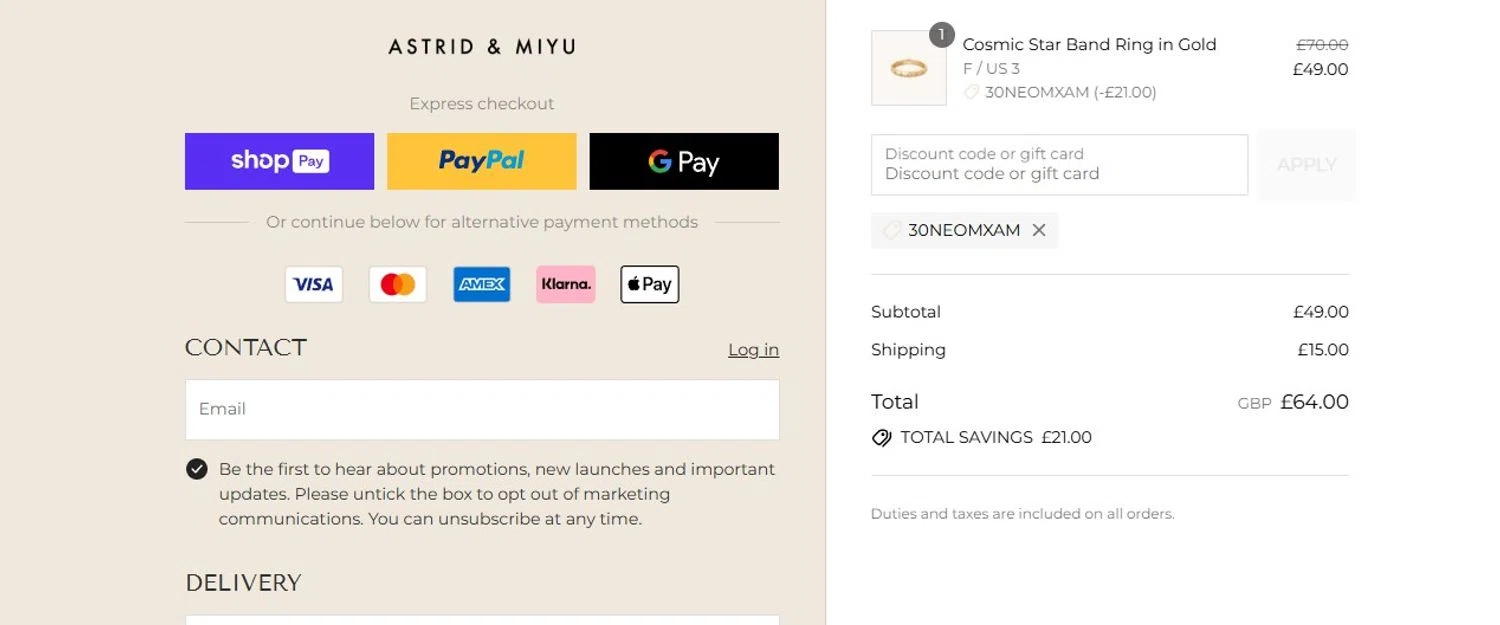
Task: Click the 'Express checkout' label
Action: click(x=482, y=104)
